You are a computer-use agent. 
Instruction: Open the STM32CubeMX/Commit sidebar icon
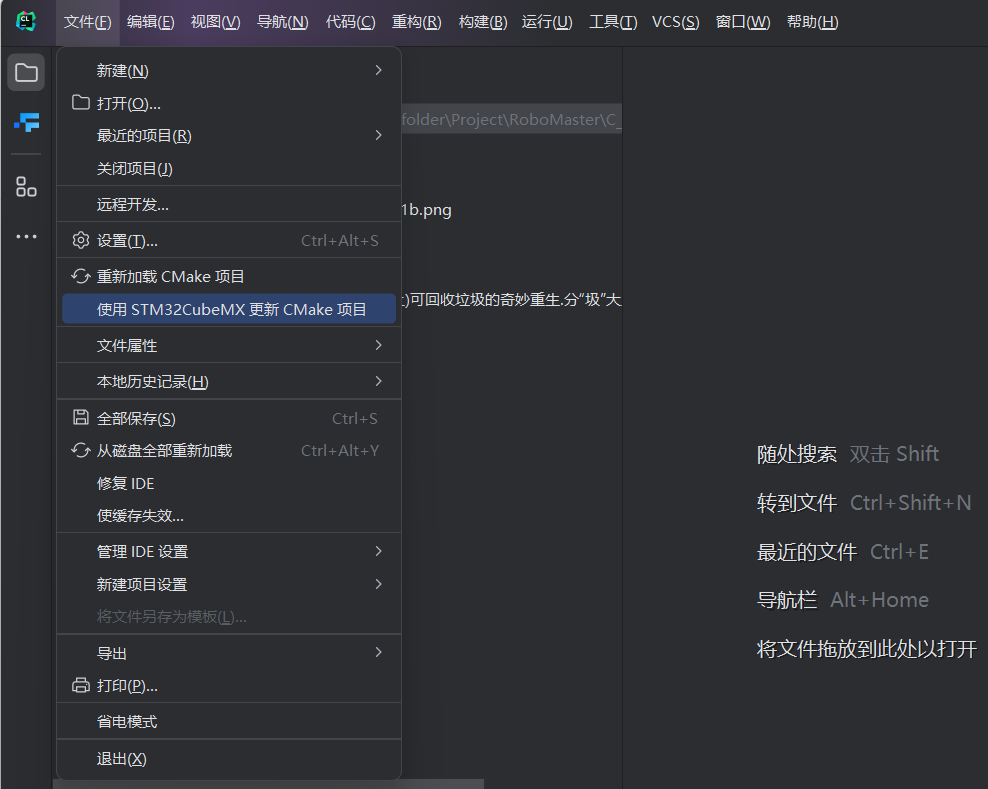[26, 122]
